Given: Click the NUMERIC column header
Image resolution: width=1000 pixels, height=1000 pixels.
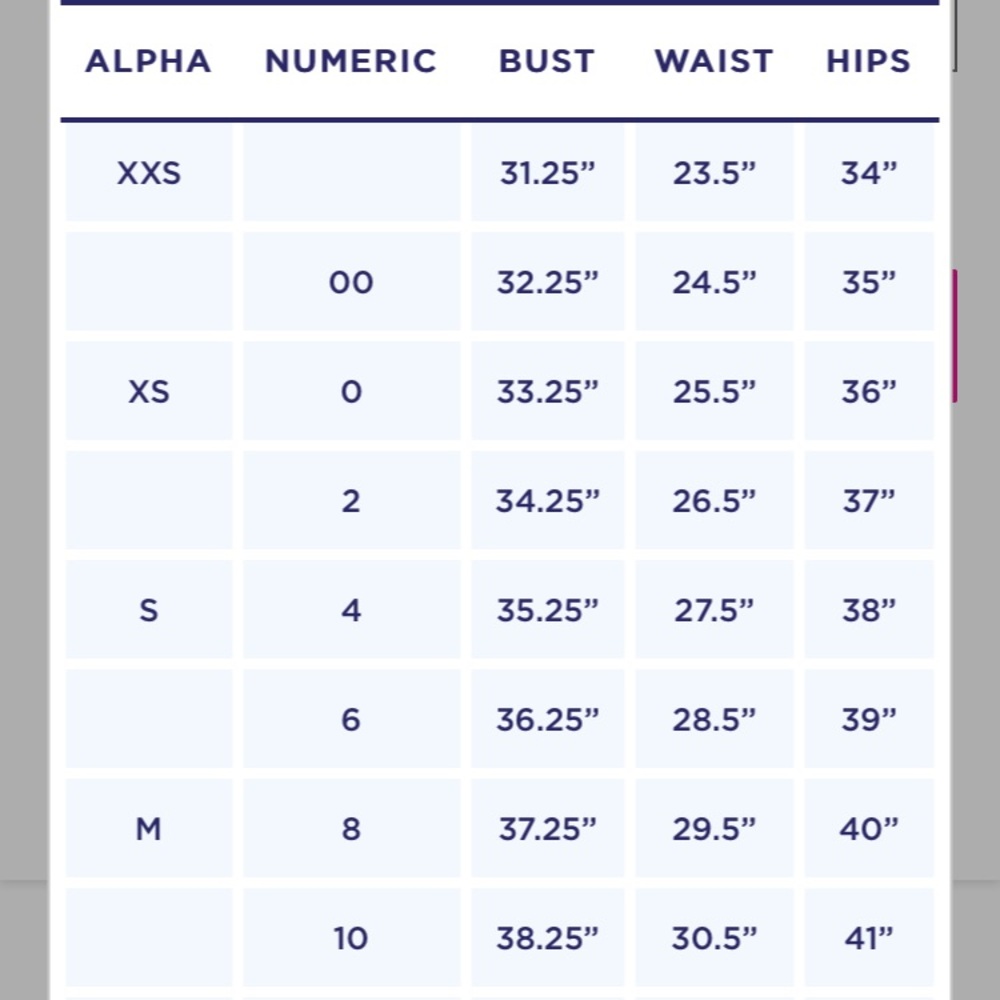Looking at the screenshot, I should pos(351,61).
